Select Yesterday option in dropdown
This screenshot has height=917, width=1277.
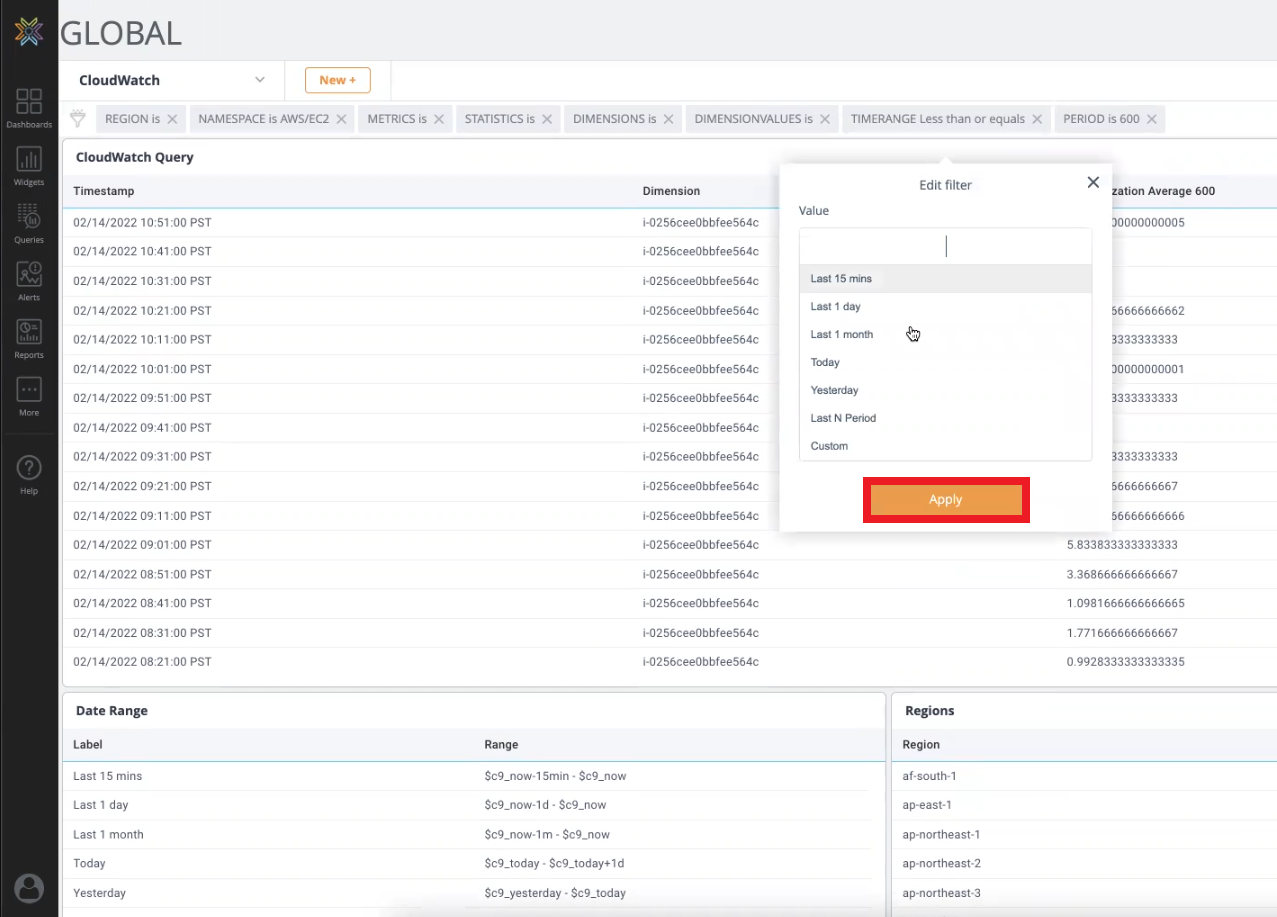(945, 390)
